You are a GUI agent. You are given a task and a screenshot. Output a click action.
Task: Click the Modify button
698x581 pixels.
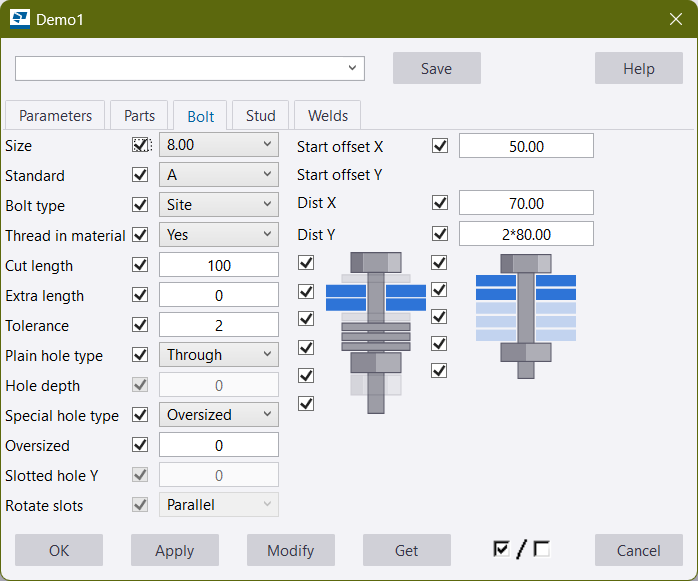tap(291, 550)
